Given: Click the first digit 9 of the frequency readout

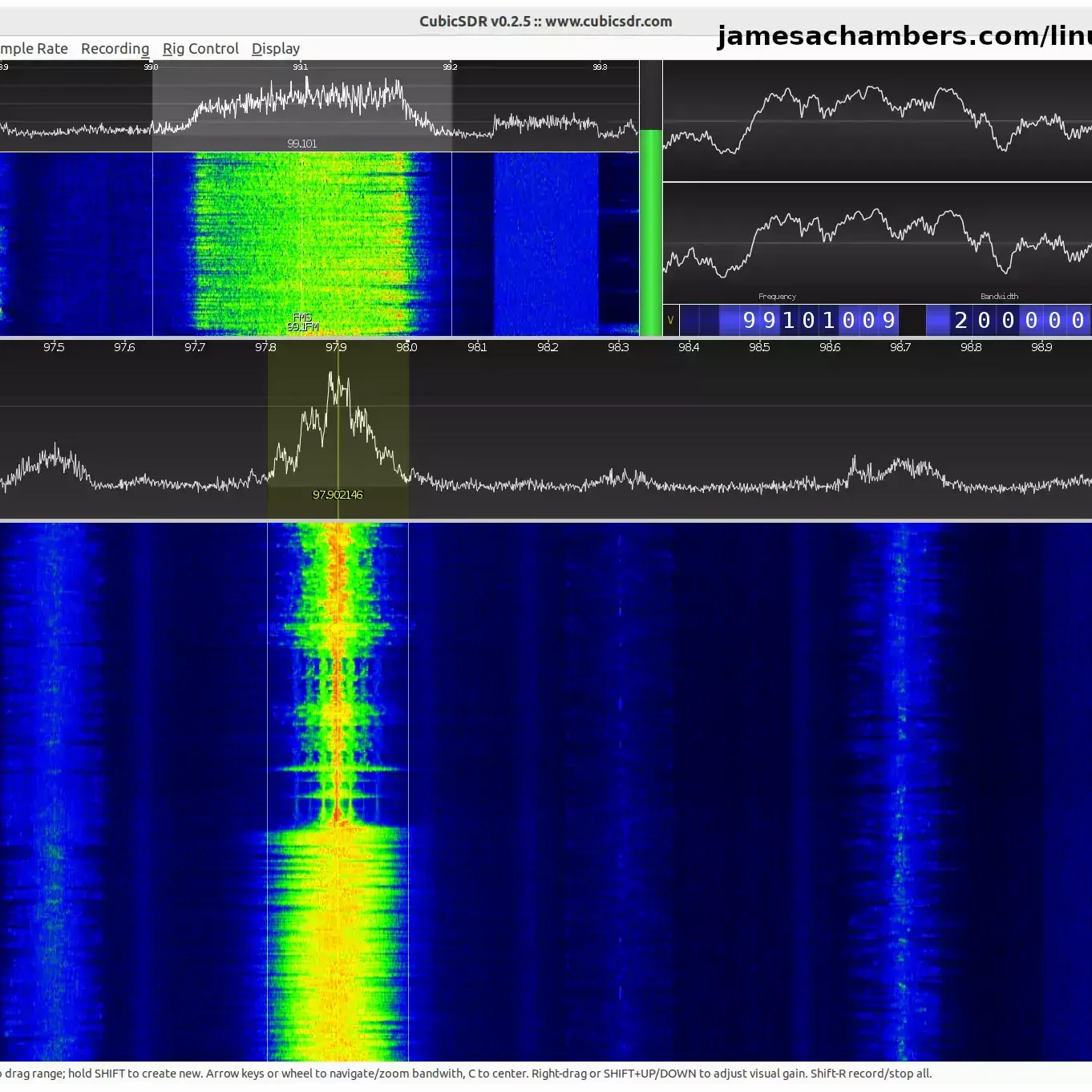Looking at the screenshot, I should 749,321.
